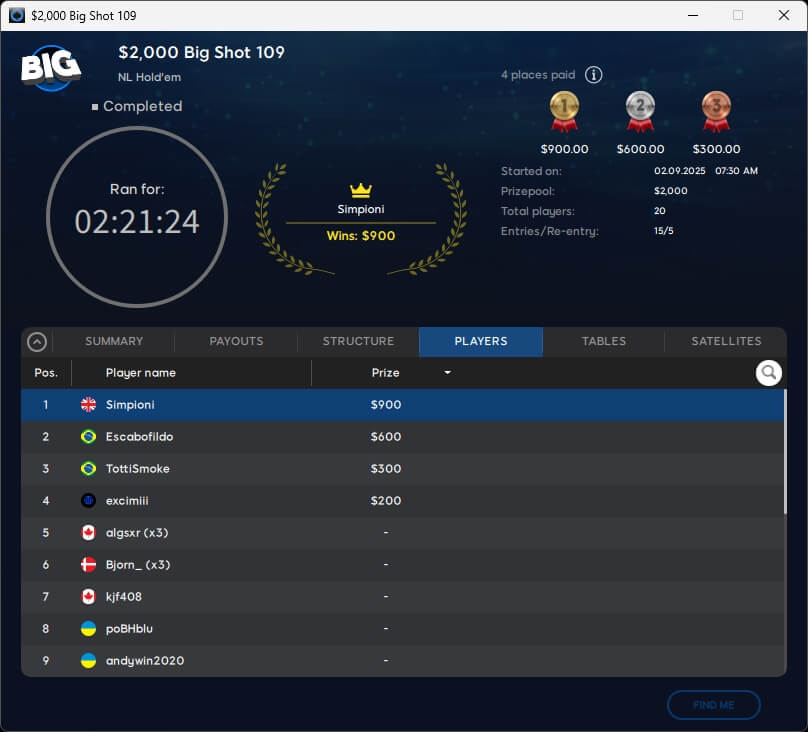Open the Structure tab
Viewport: 808px width, 732px height.
358,341
